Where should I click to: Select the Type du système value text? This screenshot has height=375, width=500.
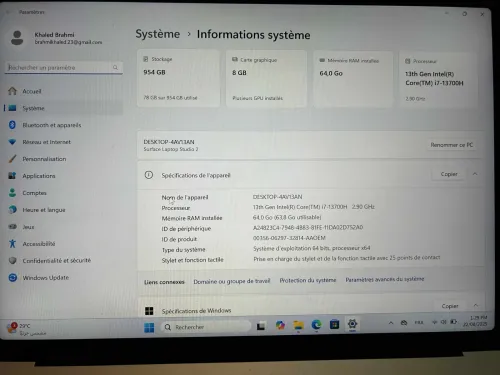(311, 248)
